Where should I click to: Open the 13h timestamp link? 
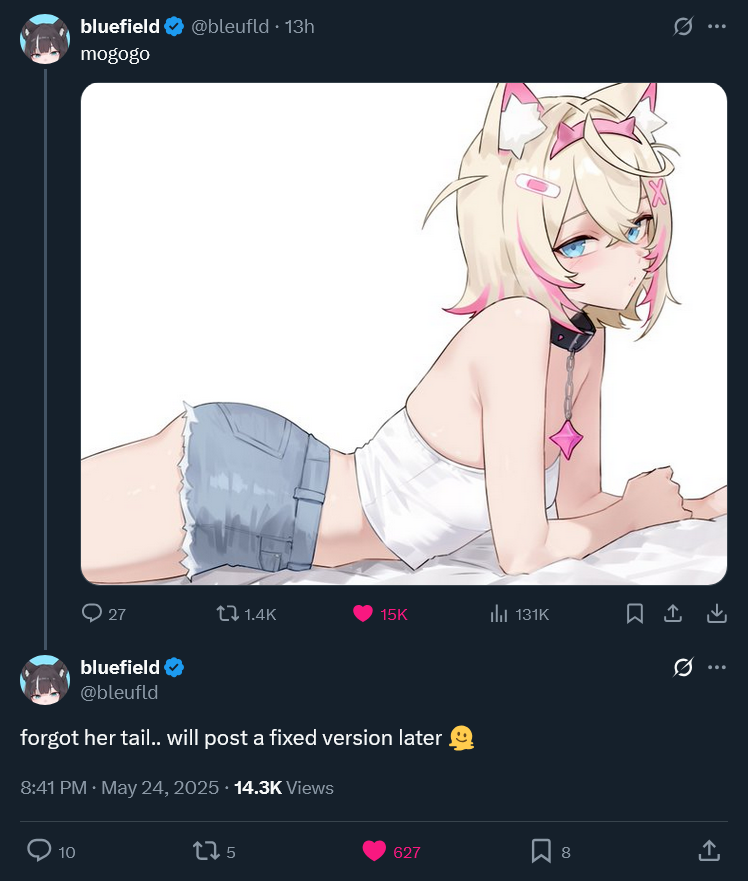pyautogui.click(x=300, y=27)
